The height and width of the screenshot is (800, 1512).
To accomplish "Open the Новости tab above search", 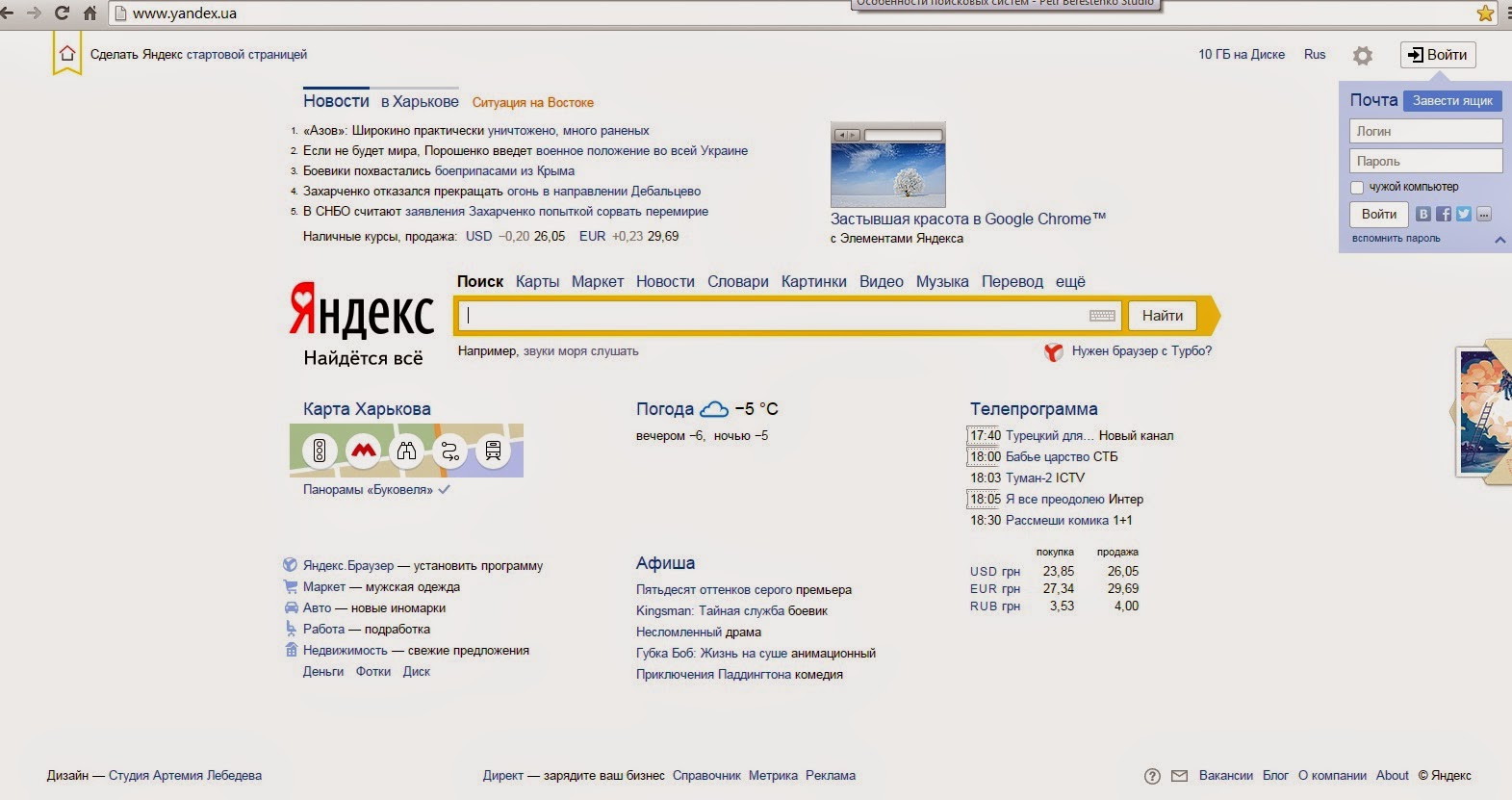I will (x=665, y=281).
